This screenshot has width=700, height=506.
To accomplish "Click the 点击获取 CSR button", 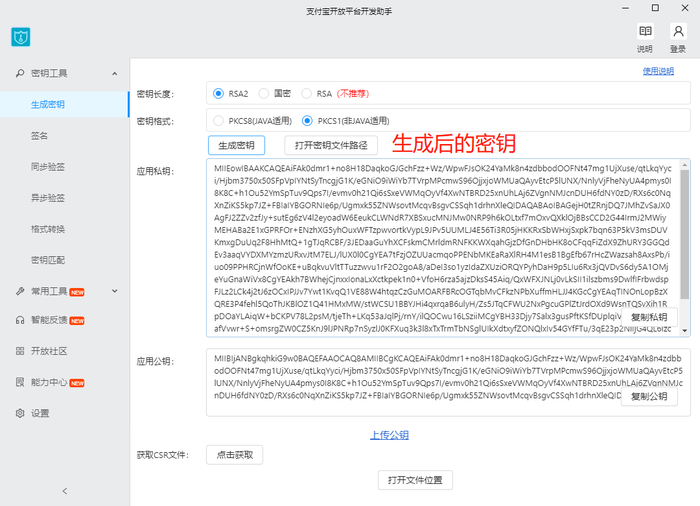I will 235,455.
